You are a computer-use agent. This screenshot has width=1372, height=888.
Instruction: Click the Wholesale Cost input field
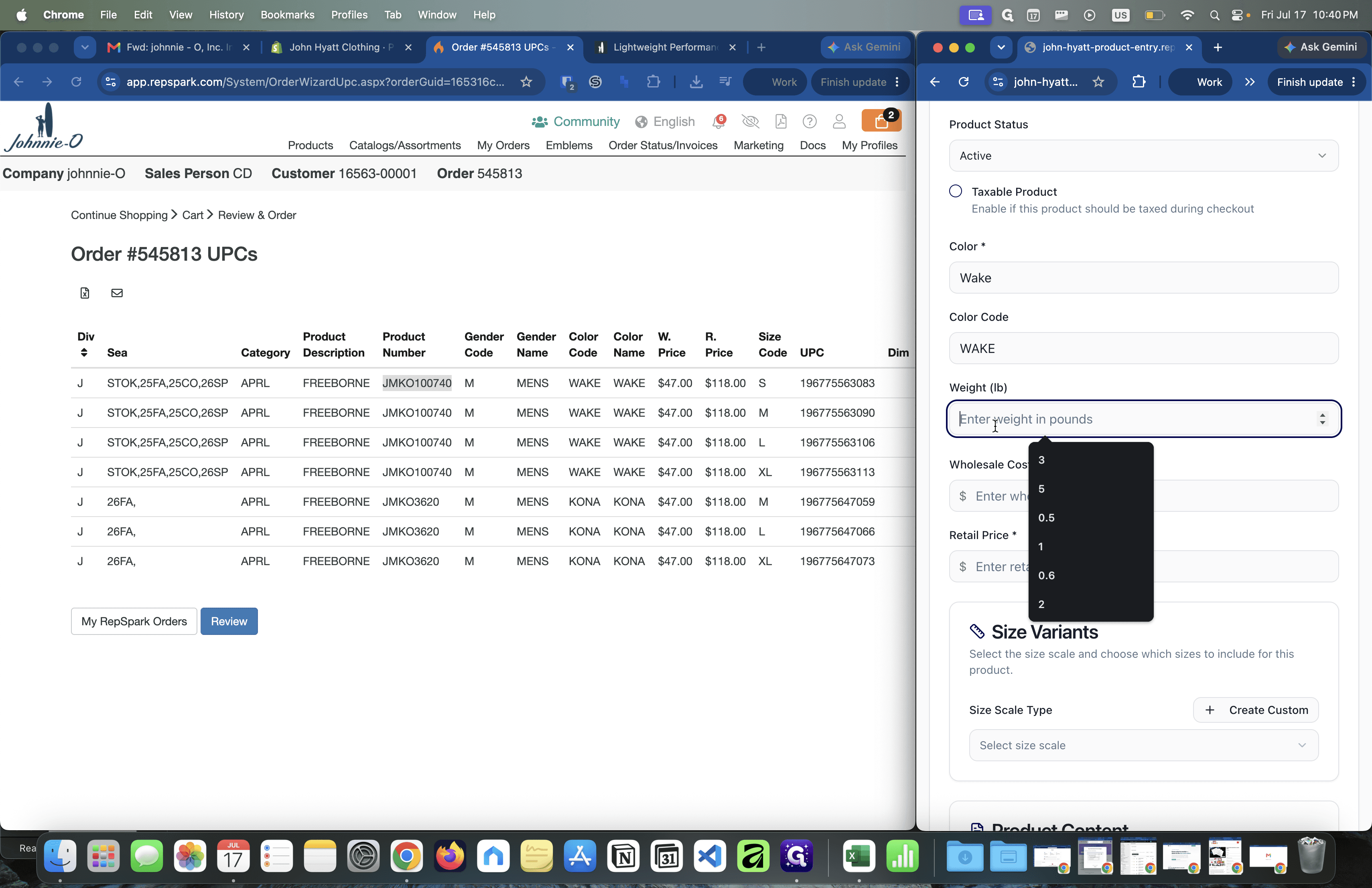(x=1143, y=496)
